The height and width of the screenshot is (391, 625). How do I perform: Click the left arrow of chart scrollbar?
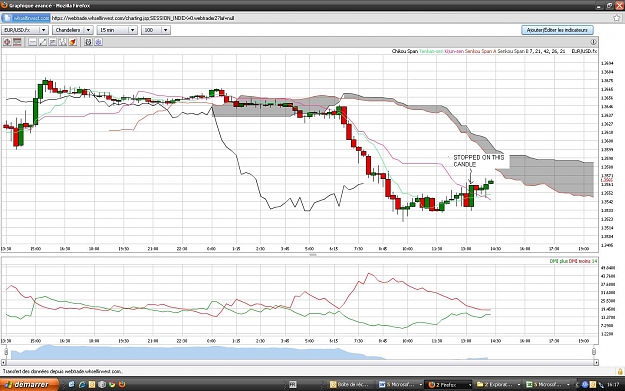point(4,362)
